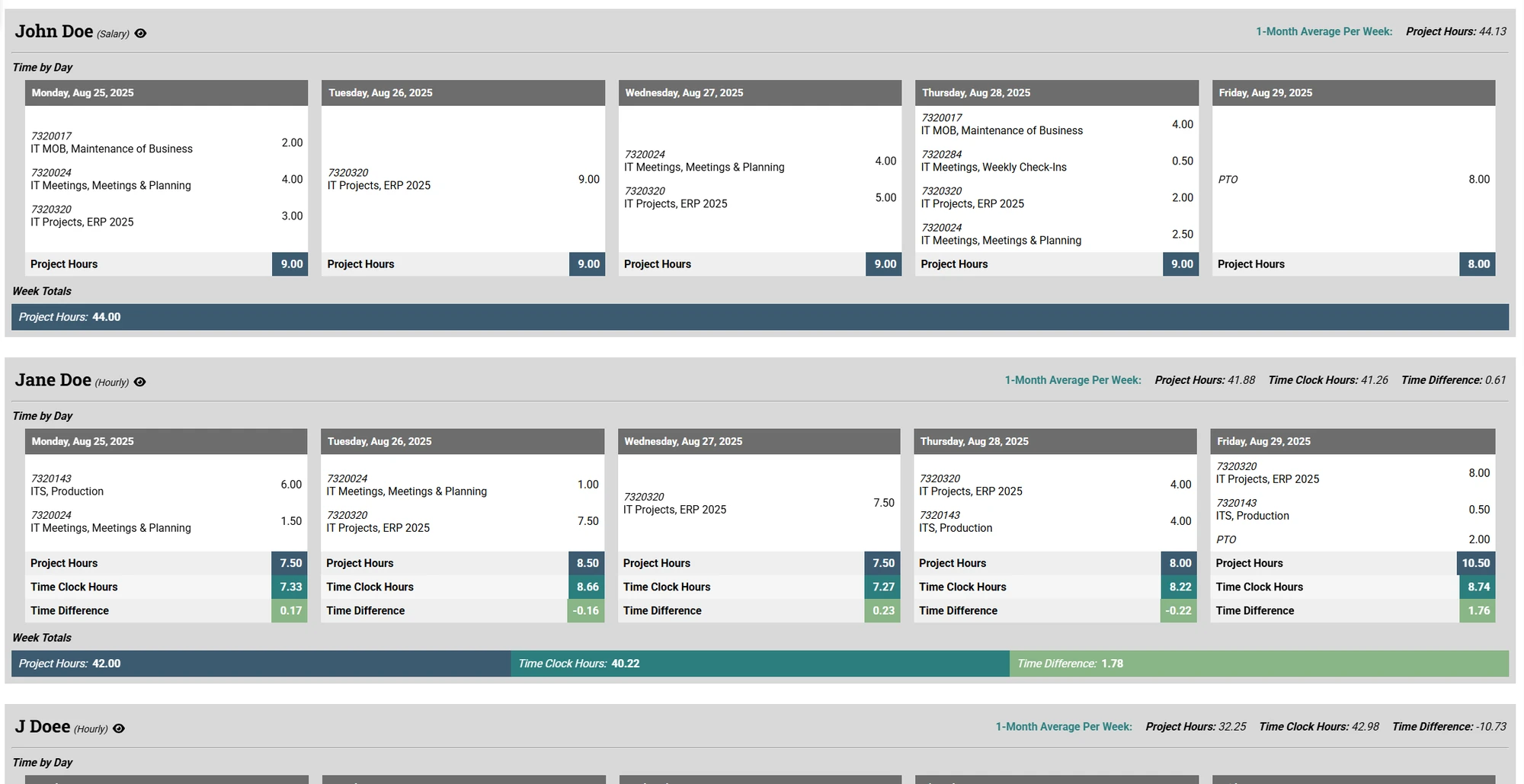Click Jane Doe's Monday time difference value 0.17
The width and height of the screenshot is (1524, 784).
click(x=290, y=611)
